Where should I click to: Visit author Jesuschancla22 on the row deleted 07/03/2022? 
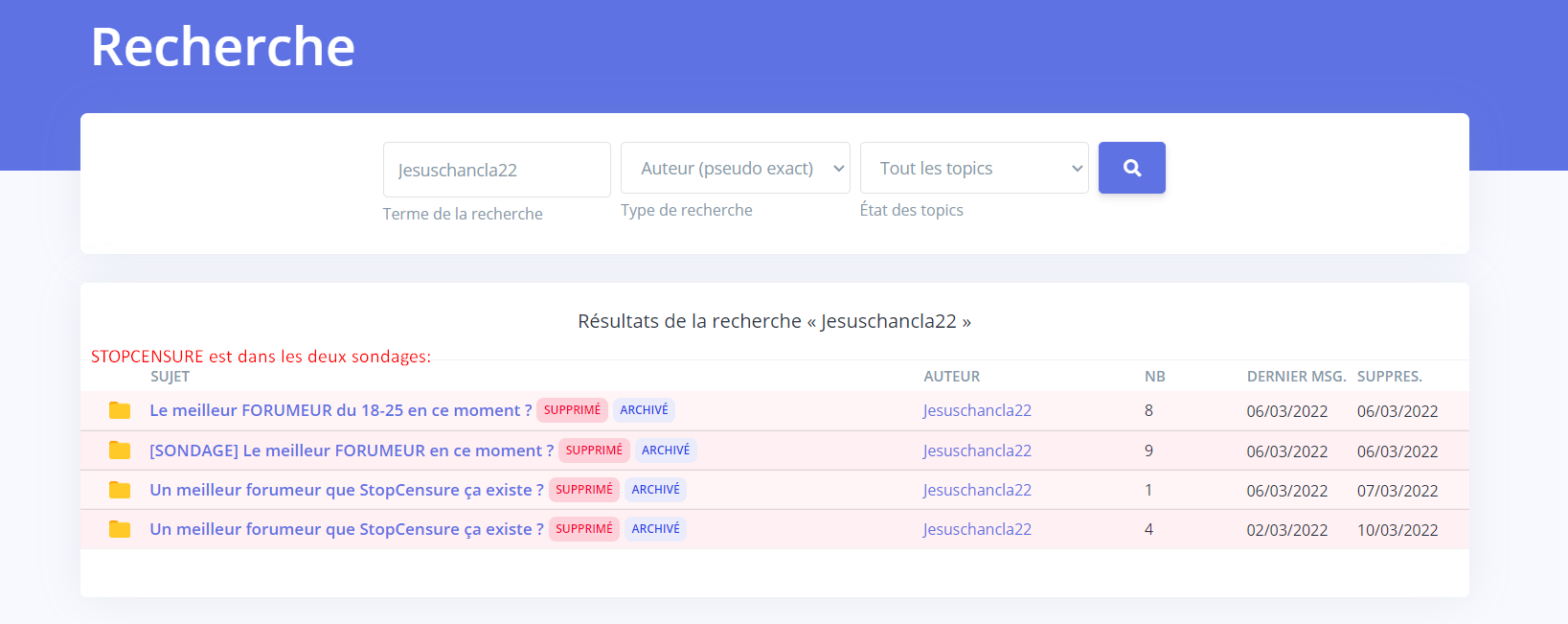click(977, 490)
